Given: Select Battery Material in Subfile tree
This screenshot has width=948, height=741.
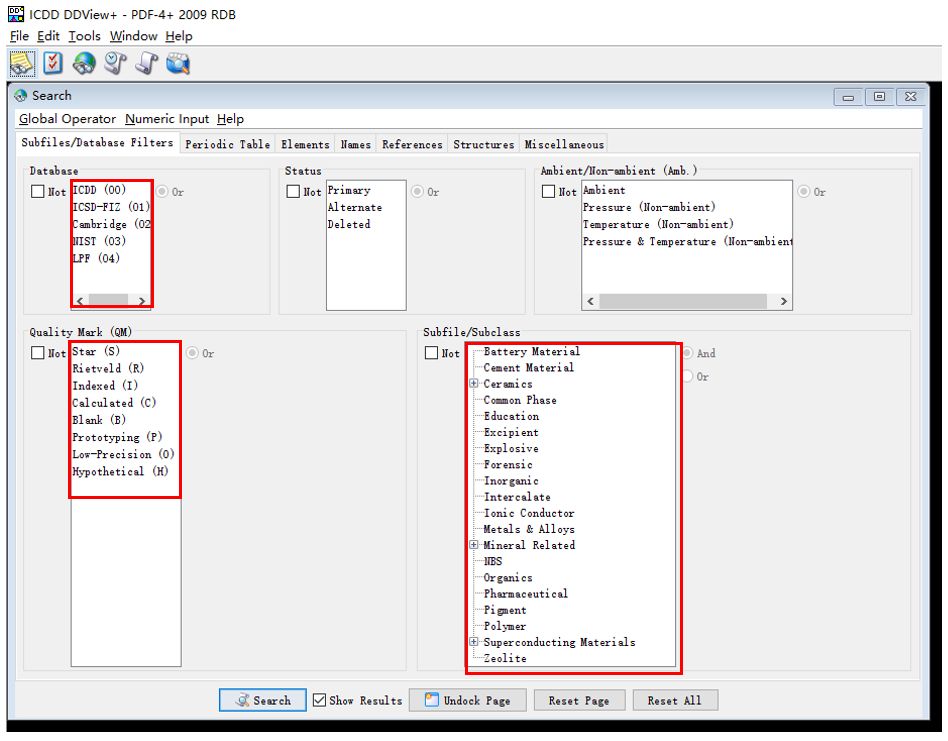Looking at the screenshot, I should click(x=531, y=351).
